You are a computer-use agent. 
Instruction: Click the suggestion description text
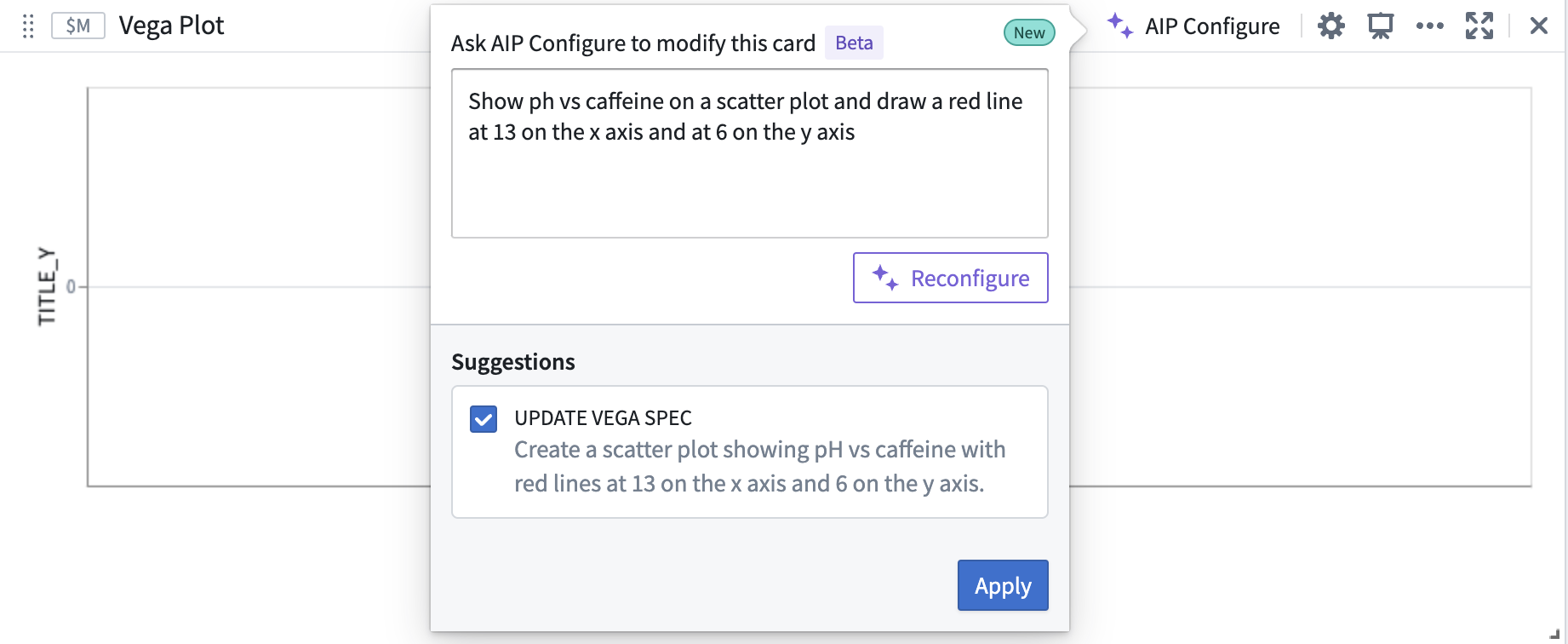tap(759, 467)
